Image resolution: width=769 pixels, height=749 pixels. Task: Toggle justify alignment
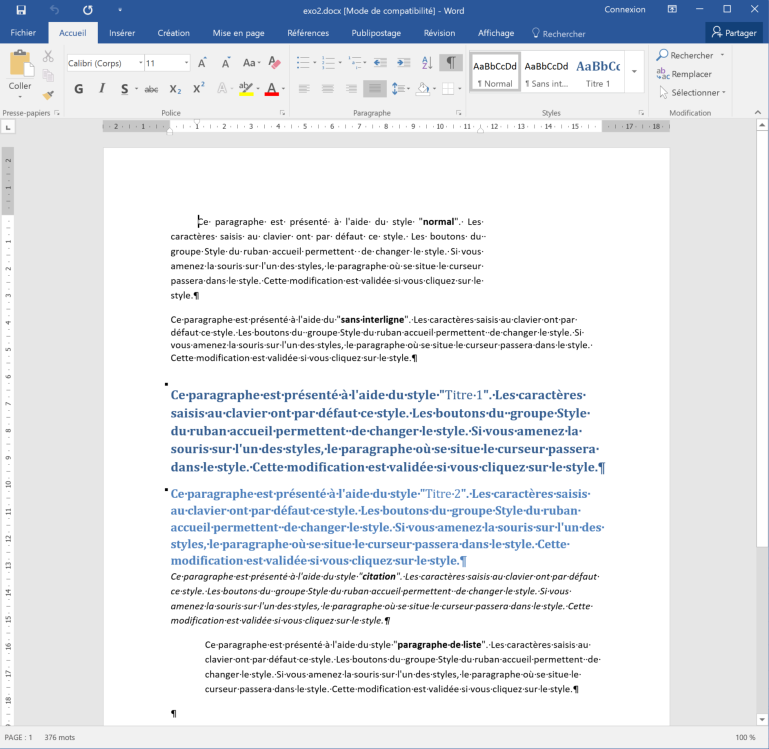click(375, 89)
